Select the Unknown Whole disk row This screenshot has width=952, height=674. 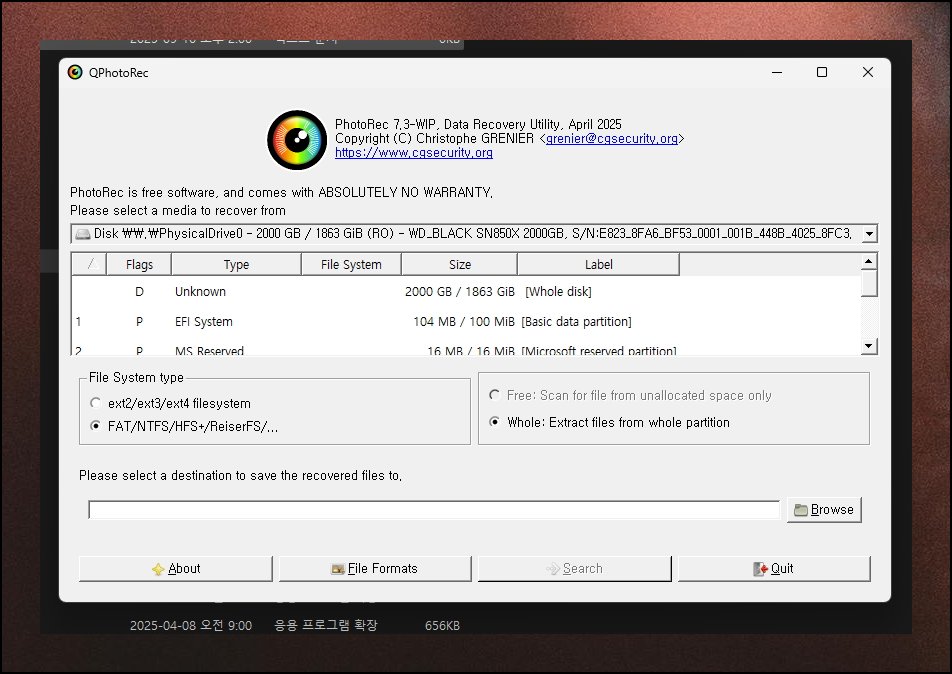click(x=466, y=291)
